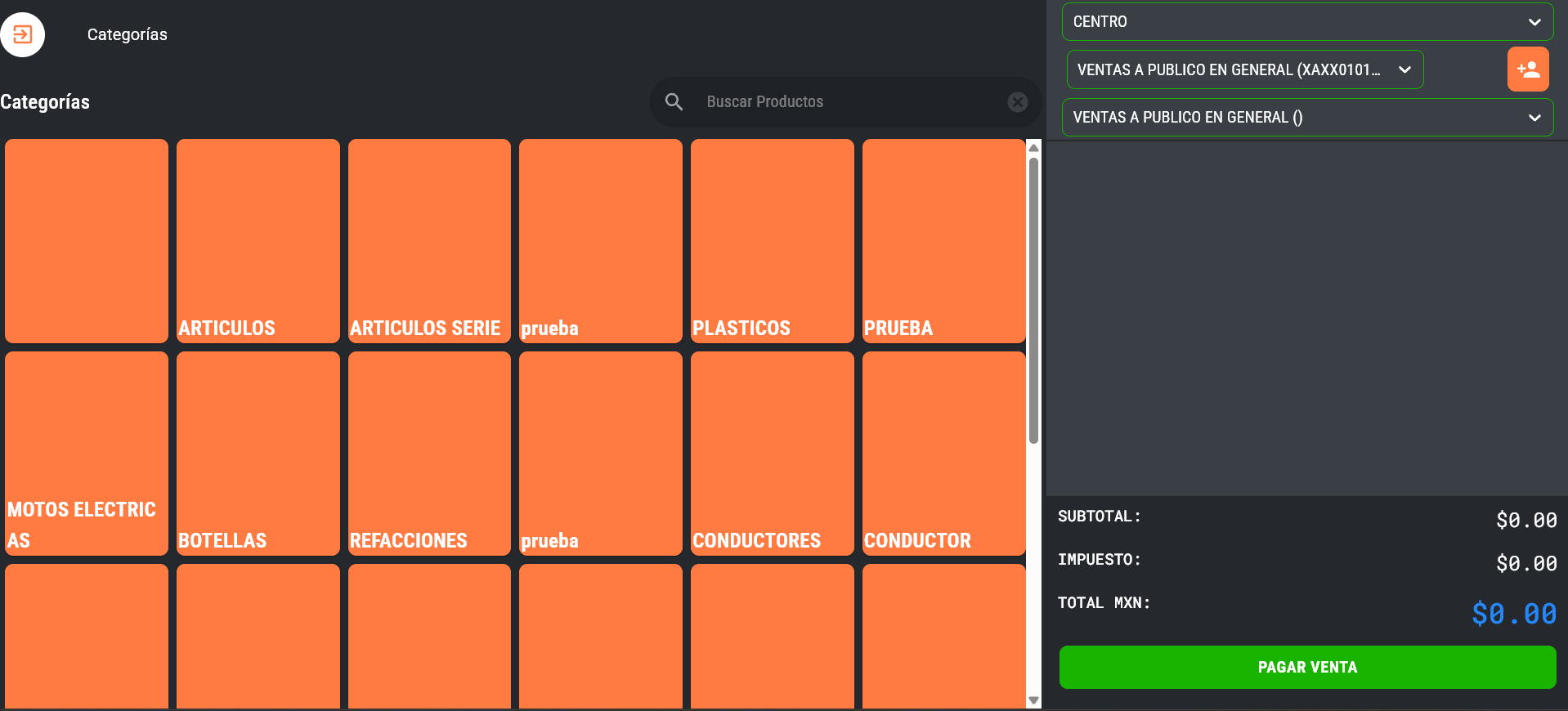
Task: Click the add customer icon button
Action: tap(1527, 69)
